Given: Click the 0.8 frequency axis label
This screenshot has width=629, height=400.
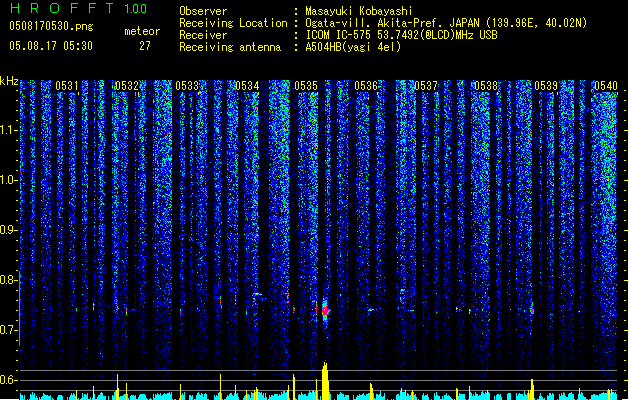Looking at the screenshot, I should point(9,280).
